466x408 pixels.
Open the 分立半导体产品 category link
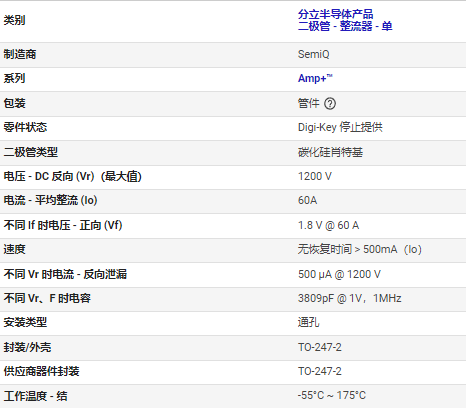coord(335,14)
